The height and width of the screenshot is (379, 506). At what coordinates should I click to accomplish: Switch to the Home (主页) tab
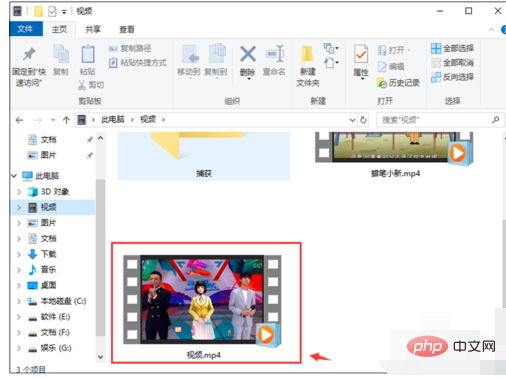click(x=59, y=29)
